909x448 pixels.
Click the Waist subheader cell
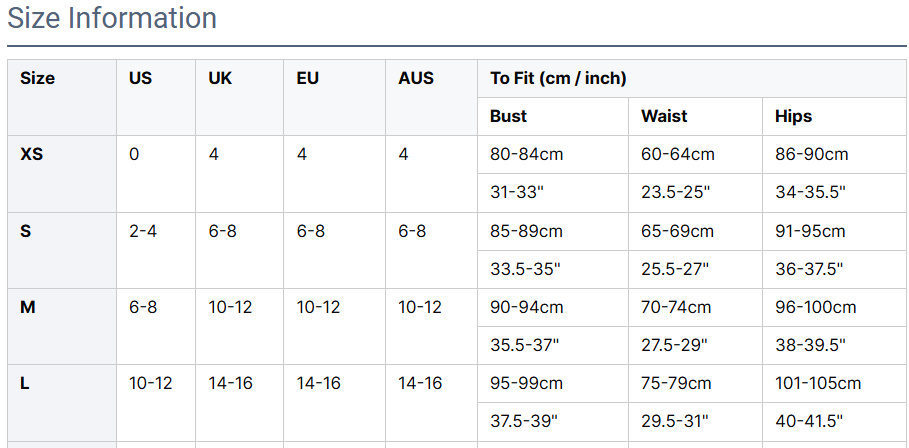pyautogui.click(x=665, y=116)
